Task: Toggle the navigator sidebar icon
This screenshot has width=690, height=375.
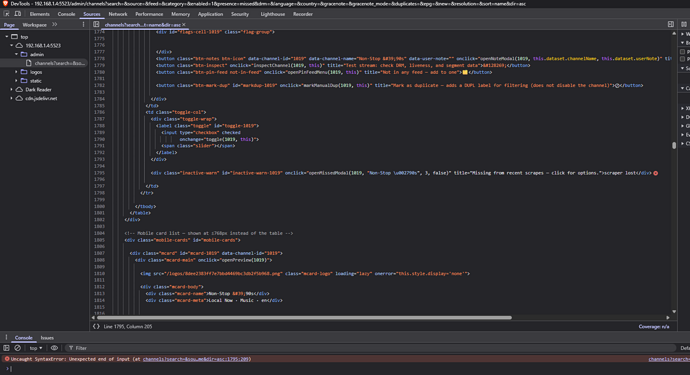Action: point(96,25)
